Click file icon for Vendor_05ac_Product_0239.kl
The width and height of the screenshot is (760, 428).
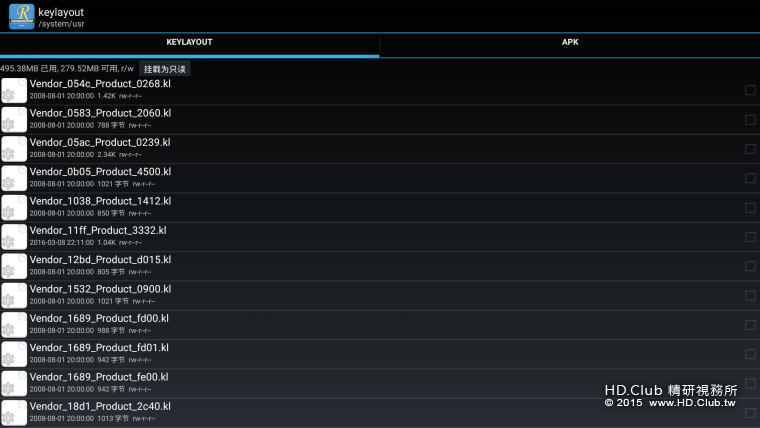coord(14,149)
